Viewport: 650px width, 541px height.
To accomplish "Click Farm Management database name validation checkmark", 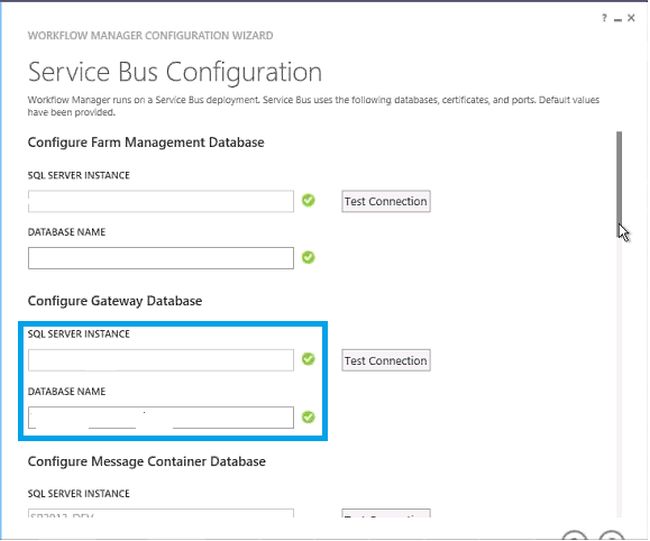I will [x=309, y=258].
